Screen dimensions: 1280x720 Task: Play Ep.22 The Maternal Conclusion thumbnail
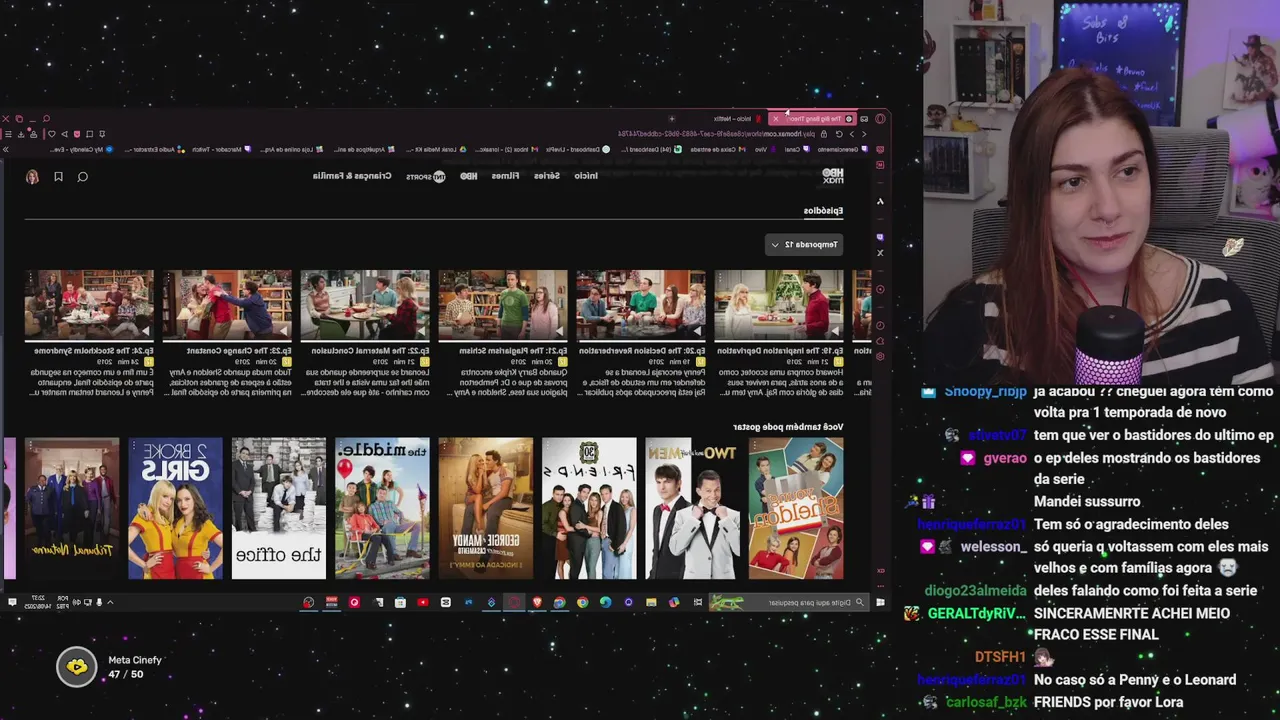[365, 305]
